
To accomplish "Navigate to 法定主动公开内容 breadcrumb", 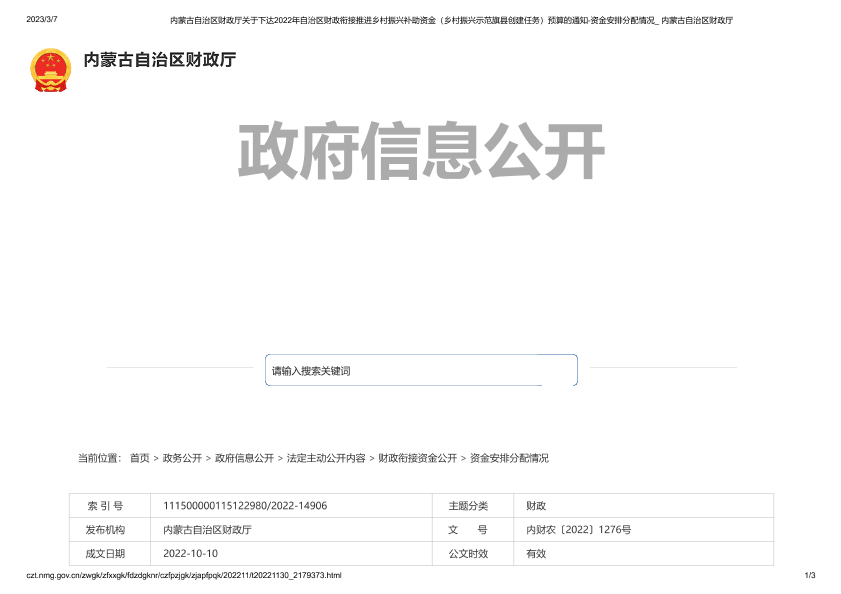I will (326, 458).
